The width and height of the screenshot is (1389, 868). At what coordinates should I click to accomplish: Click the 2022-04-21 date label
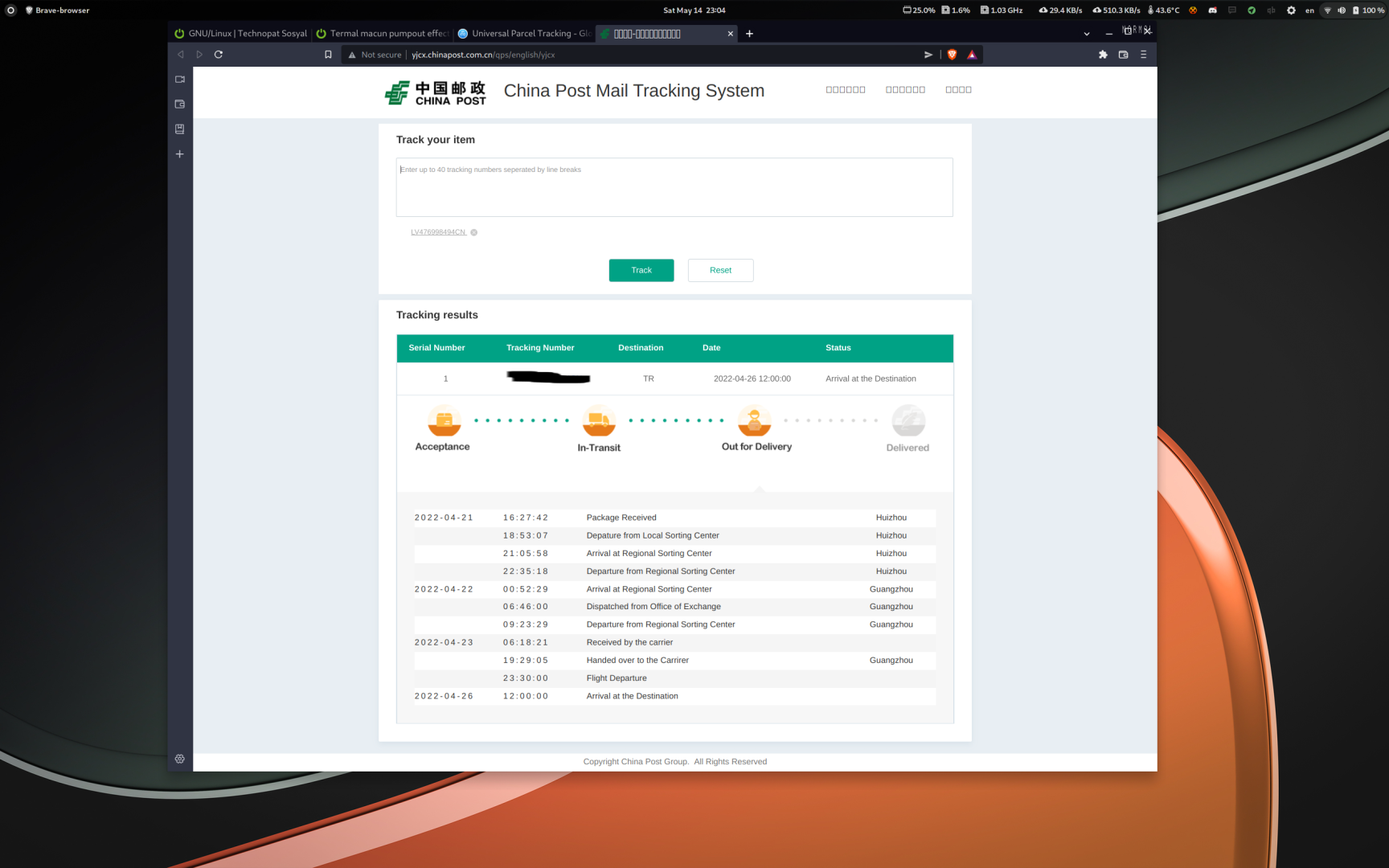444,518
